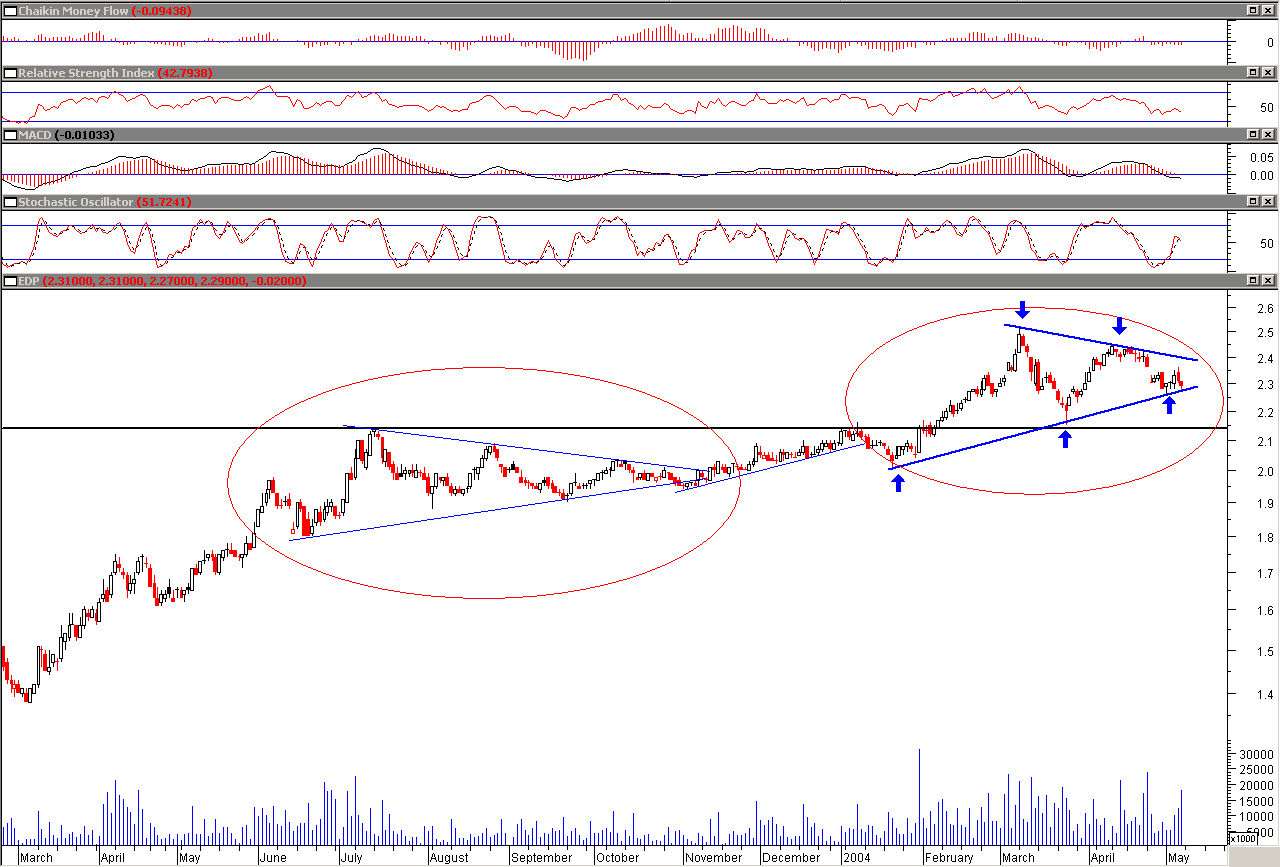The height and width of the screenshot is (867, 1280).
Task: Maximize the Relative Strength Index panel
Action: point(1252,73)
